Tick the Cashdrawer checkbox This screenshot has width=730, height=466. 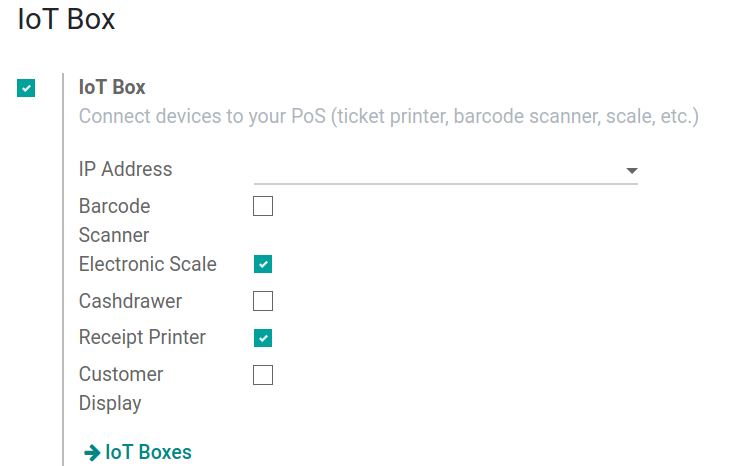(263, 301)
